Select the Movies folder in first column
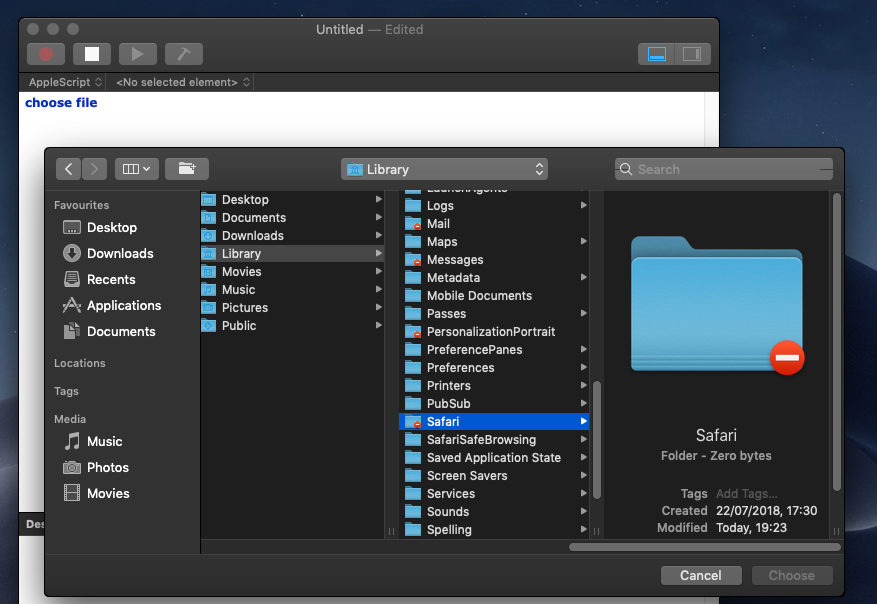Image resolution: width=877 pixels, height=604 pixels. point(241,272)
